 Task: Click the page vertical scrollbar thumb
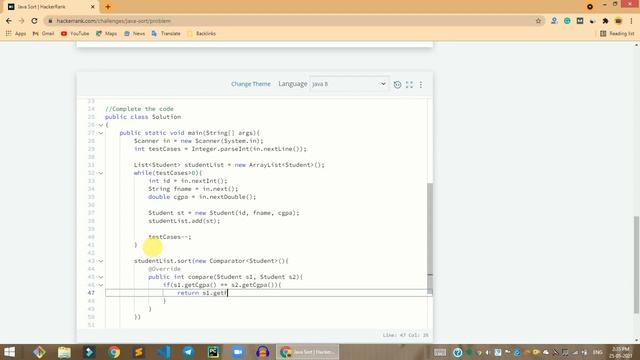coord(637,264)
